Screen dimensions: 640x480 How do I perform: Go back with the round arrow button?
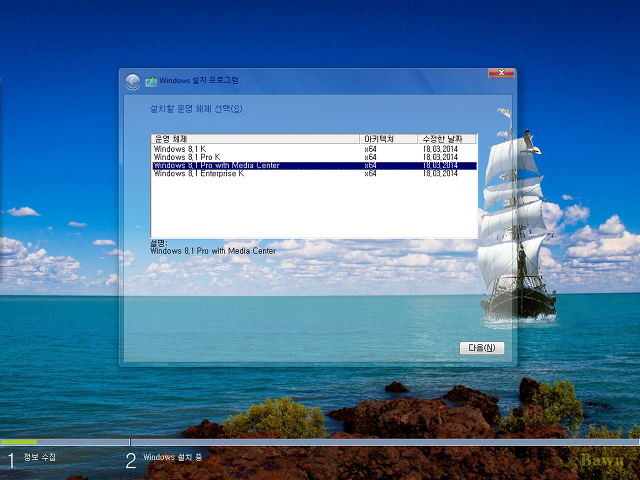[133, 82]
